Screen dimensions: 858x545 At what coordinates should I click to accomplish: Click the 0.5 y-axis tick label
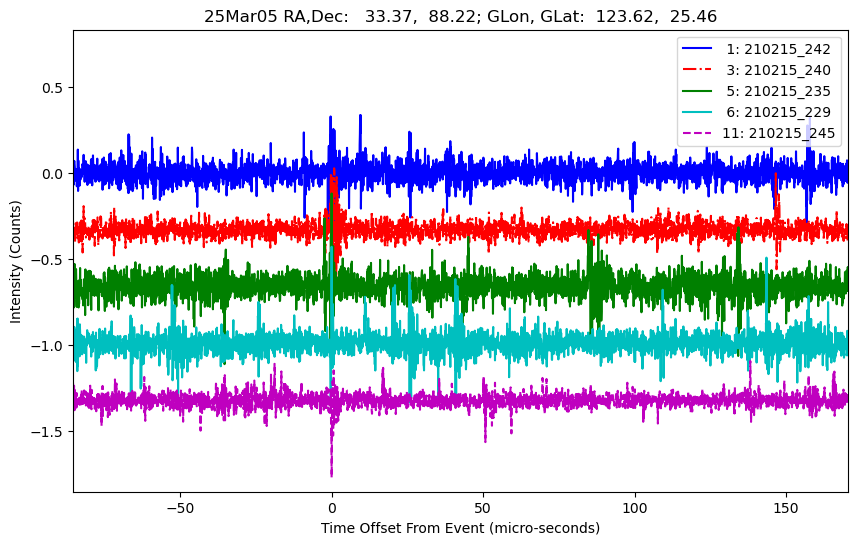(x=54, y=88)
